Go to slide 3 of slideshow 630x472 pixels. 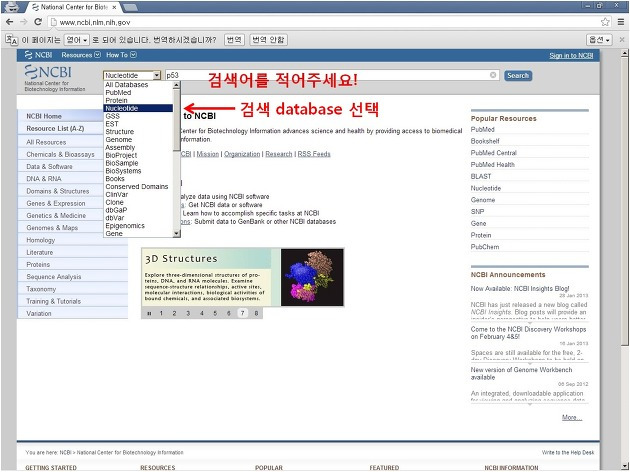(x=188, y=313)
